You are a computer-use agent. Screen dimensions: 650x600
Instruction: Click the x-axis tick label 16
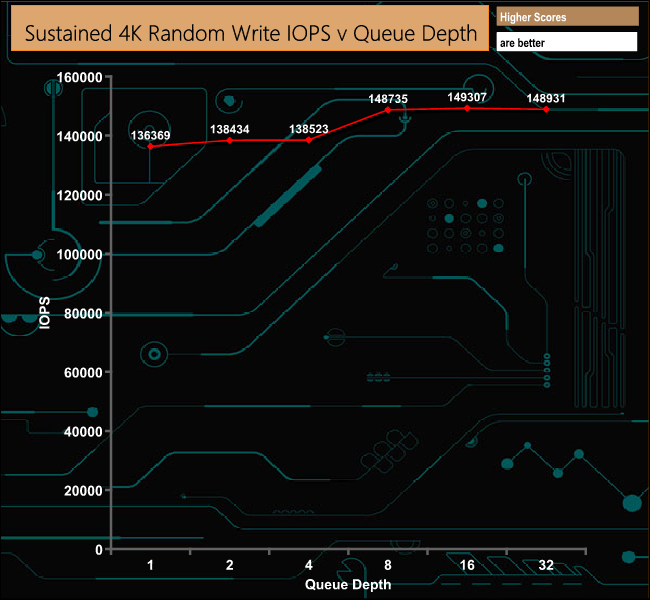pos(467,565)
